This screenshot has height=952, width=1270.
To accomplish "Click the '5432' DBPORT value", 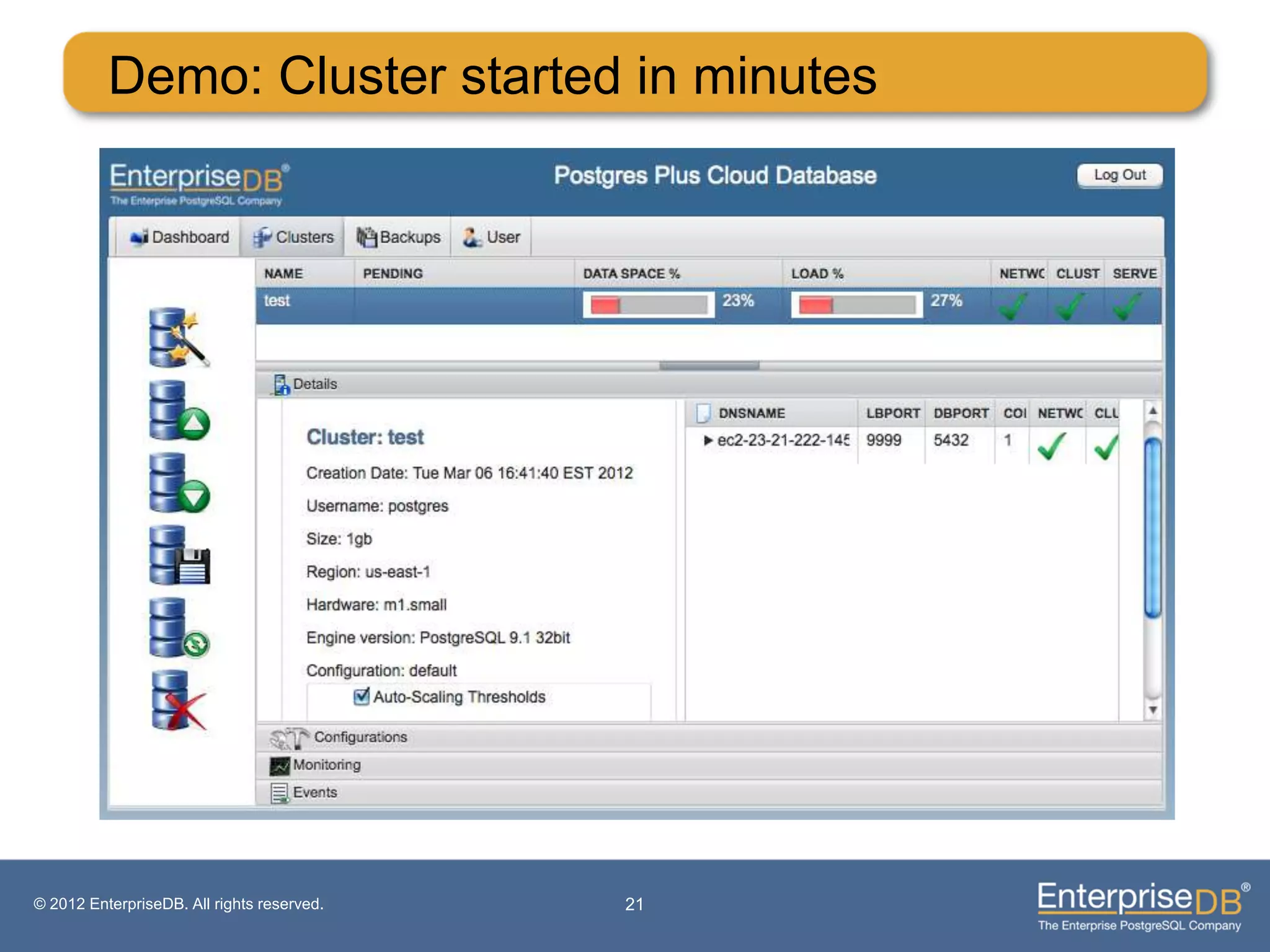I will click(x=951, y=441).
